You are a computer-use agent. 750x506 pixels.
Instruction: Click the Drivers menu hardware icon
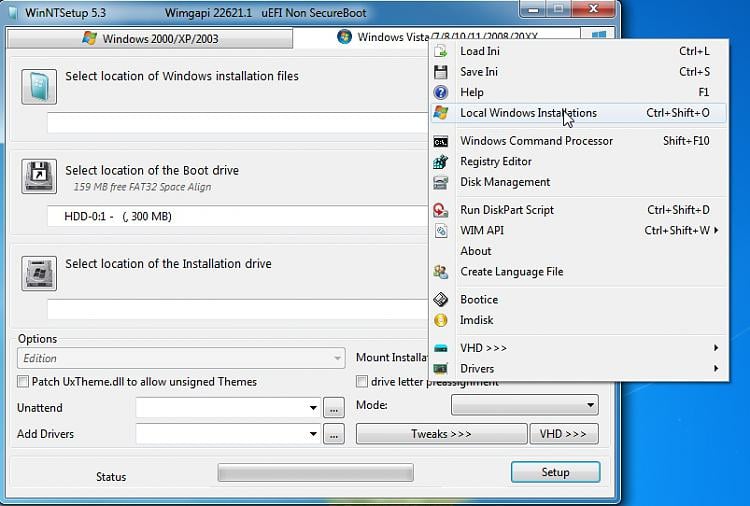click(x=441, y=369)
